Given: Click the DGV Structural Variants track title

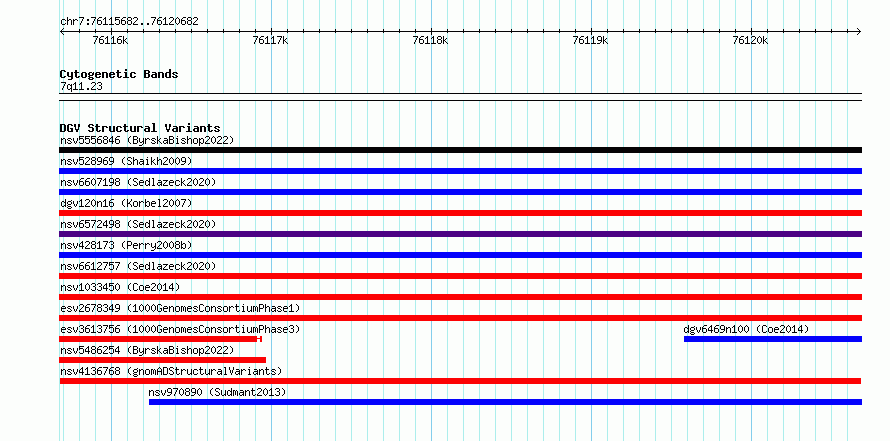Looking at the screenshot, I should click(x=140, y=128).
